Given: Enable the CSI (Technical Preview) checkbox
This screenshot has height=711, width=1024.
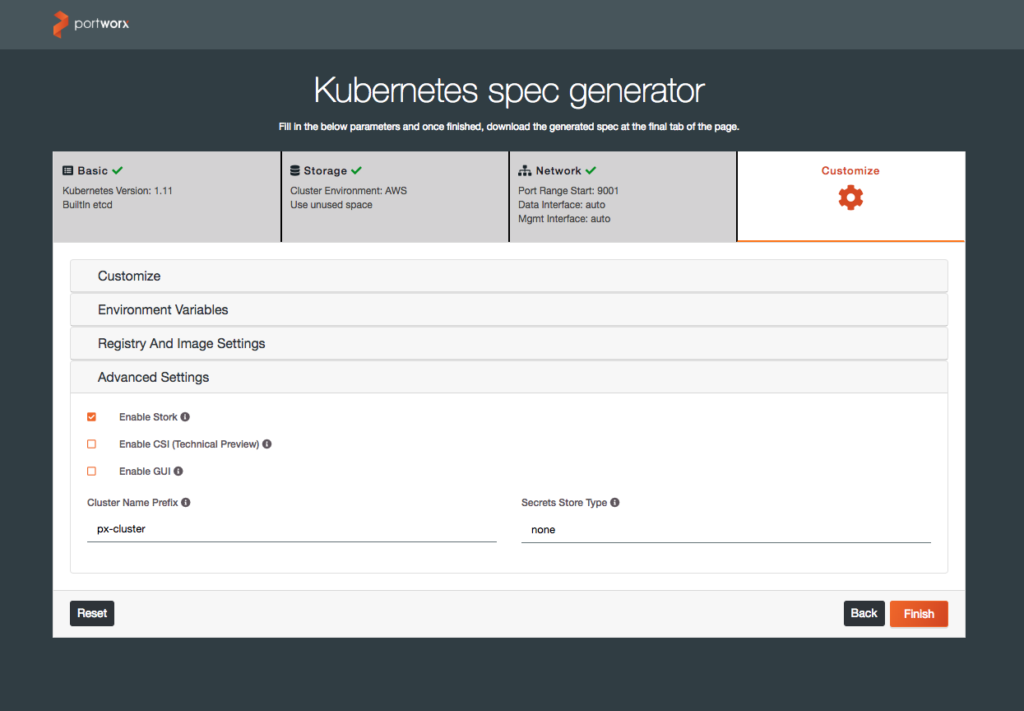Looking at the screenshot, I should (x=92, y=444).
